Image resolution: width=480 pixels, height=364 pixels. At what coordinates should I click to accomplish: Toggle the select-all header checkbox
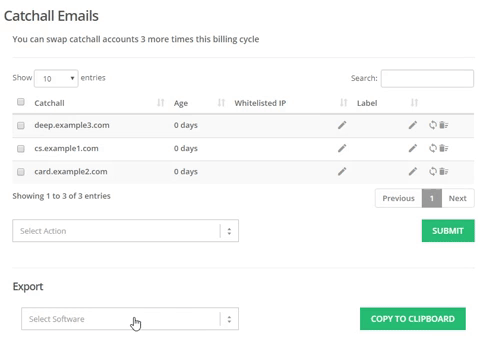(x=21, y=102)
